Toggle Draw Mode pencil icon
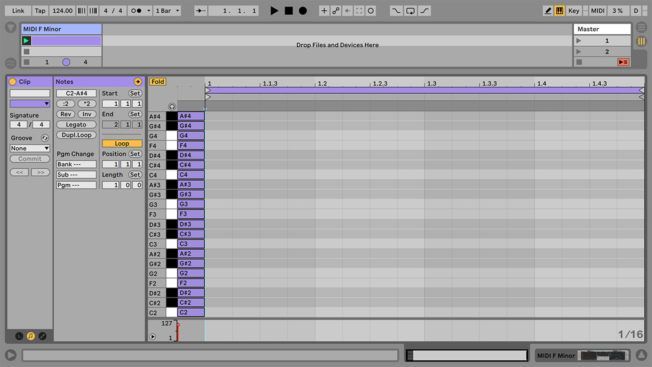Screen dimensions: 652x367 (x=548, y=11)
